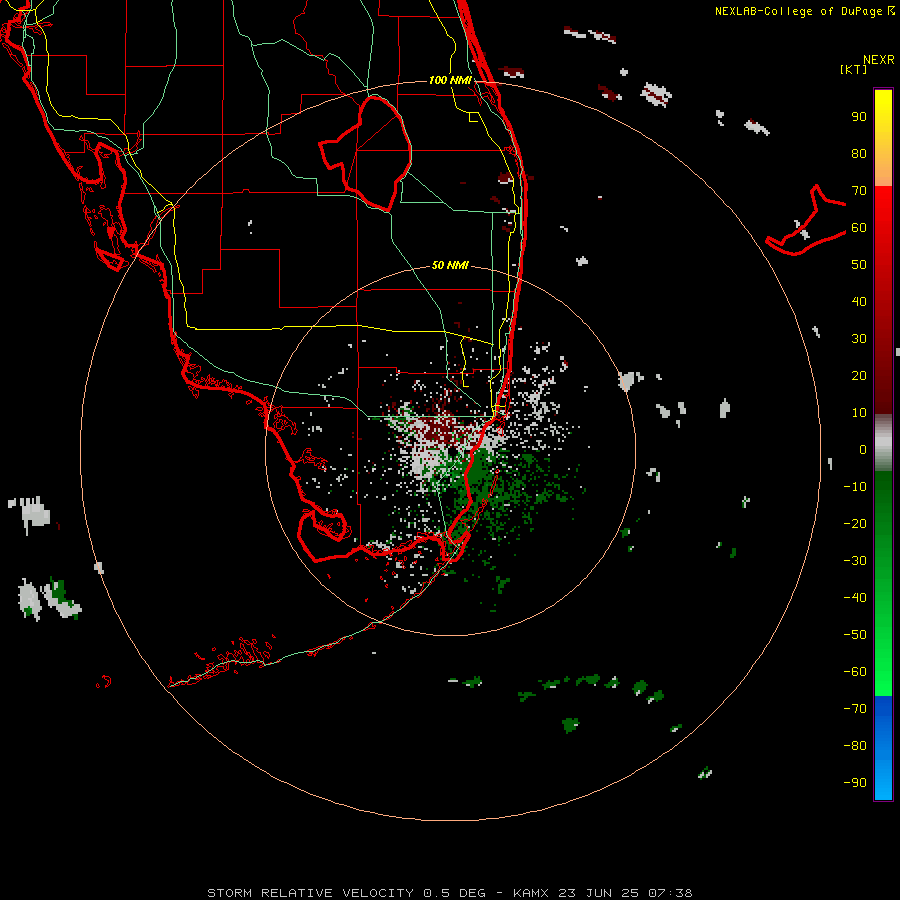Click the NEXR label above the color scale

pos(878,60)
